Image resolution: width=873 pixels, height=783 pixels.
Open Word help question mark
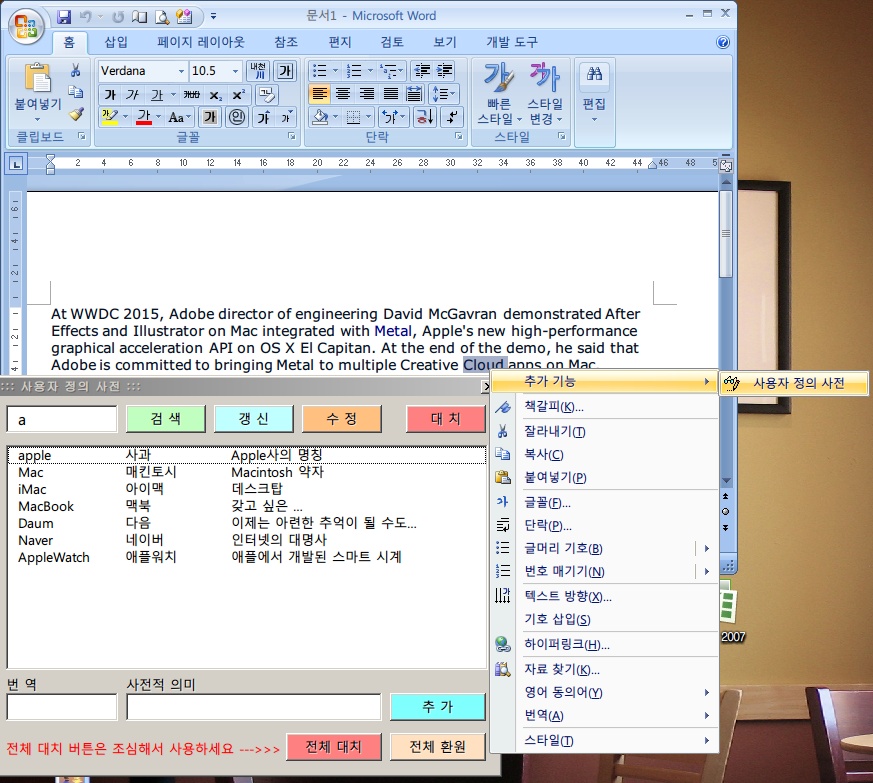723,42
